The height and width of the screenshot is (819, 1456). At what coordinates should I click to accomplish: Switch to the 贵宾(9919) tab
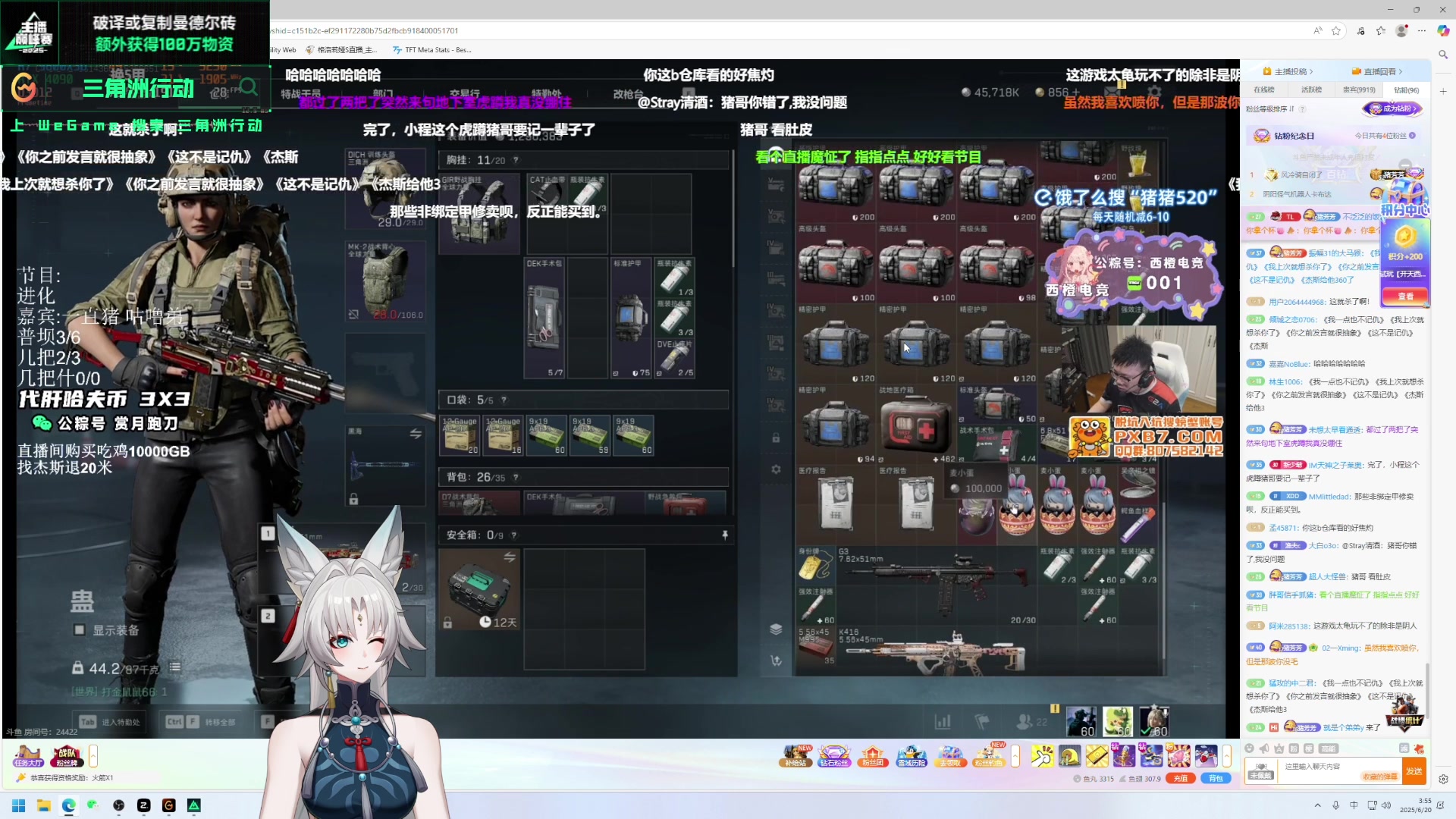point(1359,89)
